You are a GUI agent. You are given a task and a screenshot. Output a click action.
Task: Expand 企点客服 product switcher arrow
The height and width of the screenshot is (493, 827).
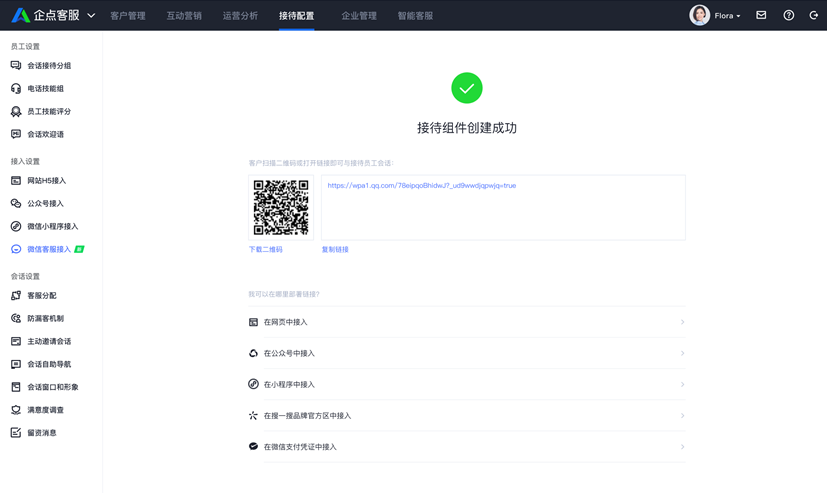coord(91,16)
